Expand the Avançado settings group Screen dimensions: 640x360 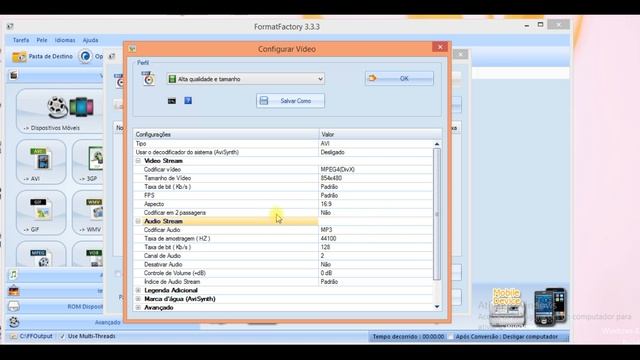pyautogui.click(x=138, y=307)
